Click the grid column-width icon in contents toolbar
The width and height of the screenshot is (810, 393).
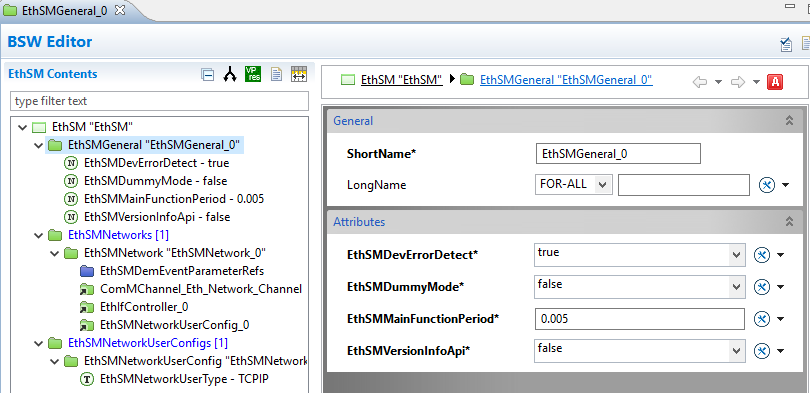[299, 74]
